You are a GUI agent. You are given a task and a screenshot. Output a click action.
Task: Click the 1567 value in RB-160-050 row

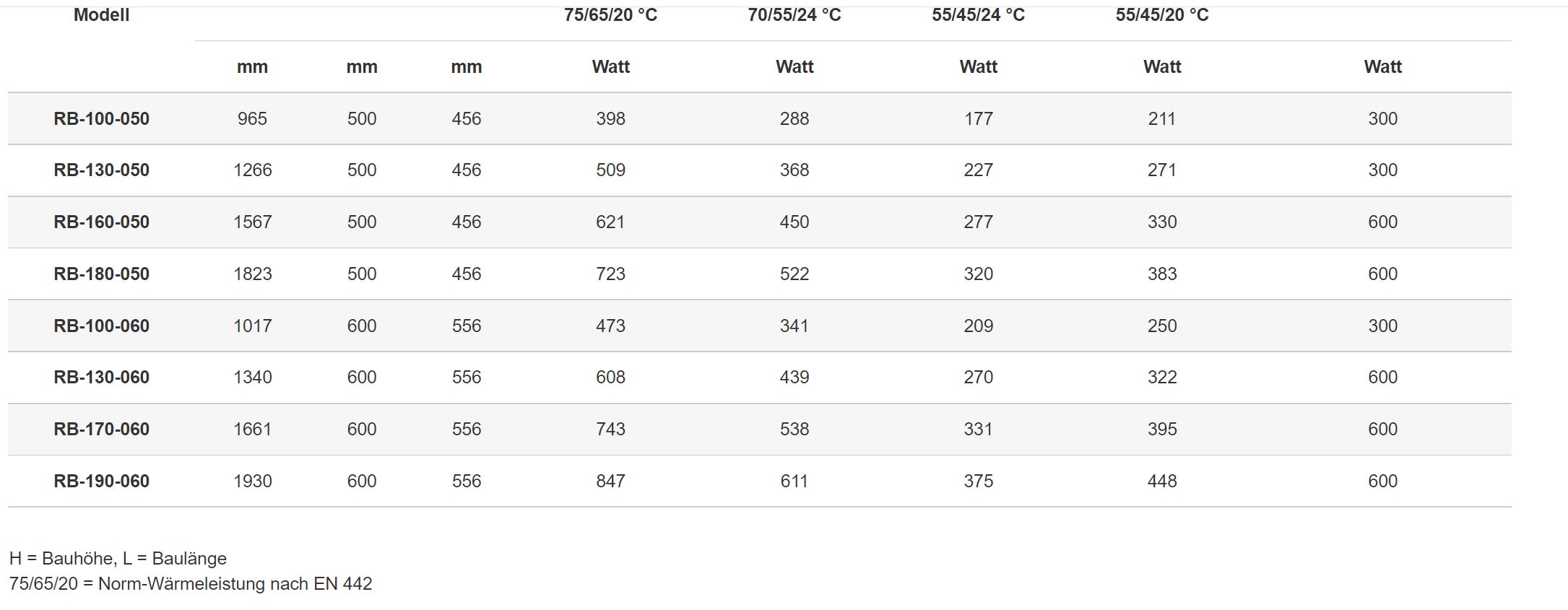click(x=252, y=222)
